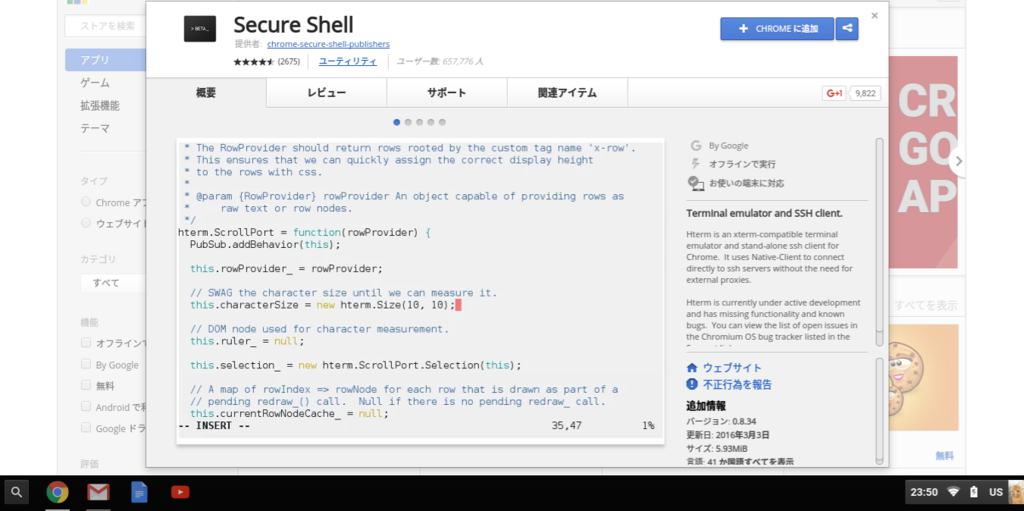Click the 無料 price label
The height and width of the screenshot is (511, 1024).
[x=944, y=455]
